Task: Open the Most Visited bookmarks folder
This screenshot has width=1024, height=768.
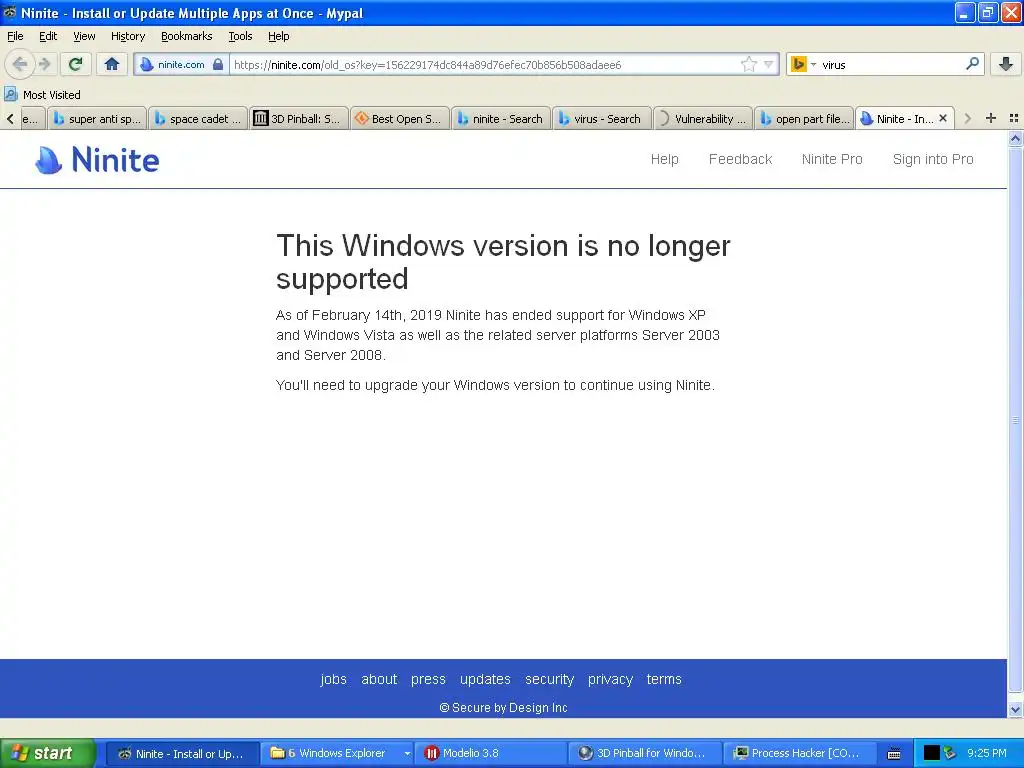Action: (42, 95)
